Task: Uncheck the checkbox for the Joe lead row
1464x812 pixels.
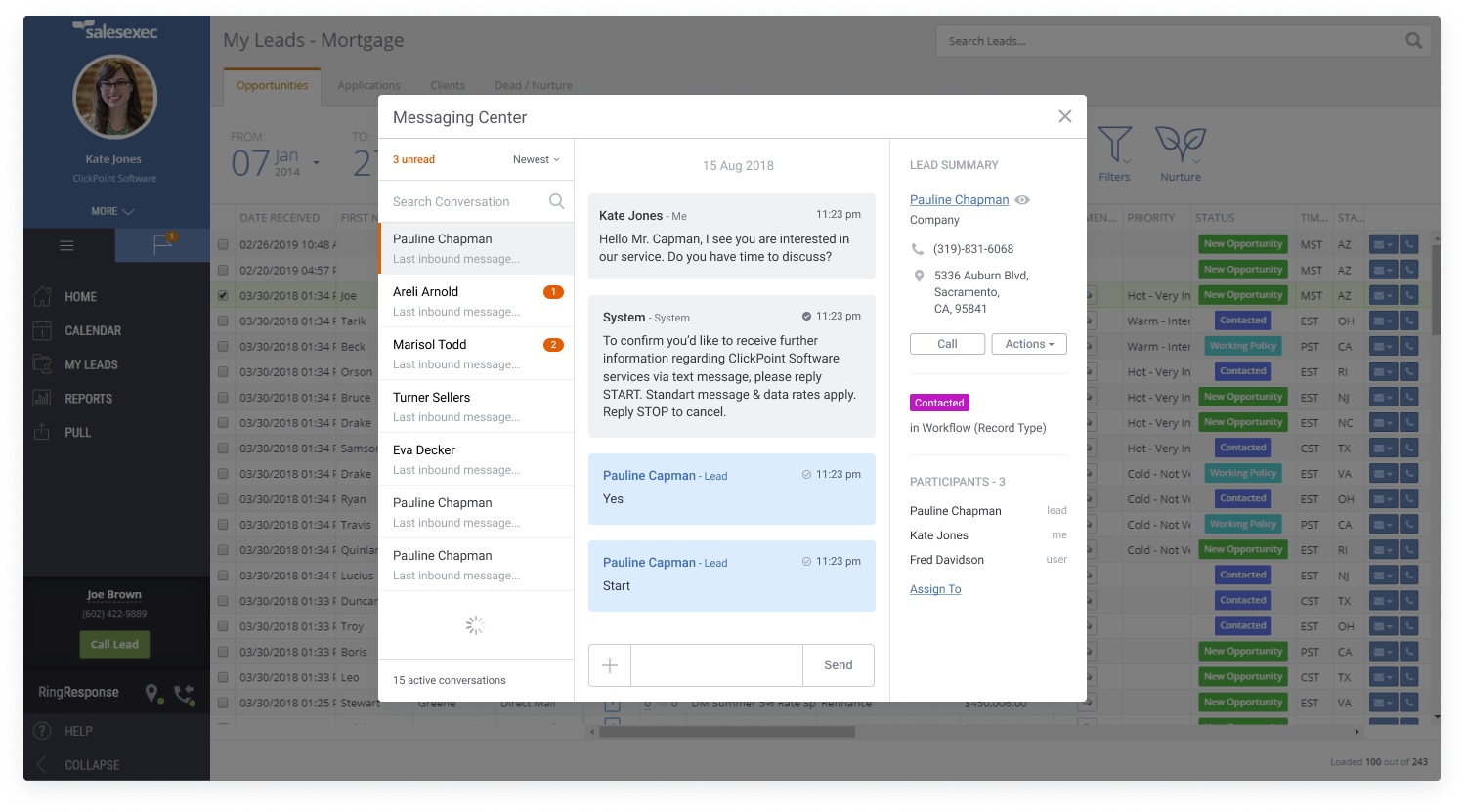Action: pos(223,295)
